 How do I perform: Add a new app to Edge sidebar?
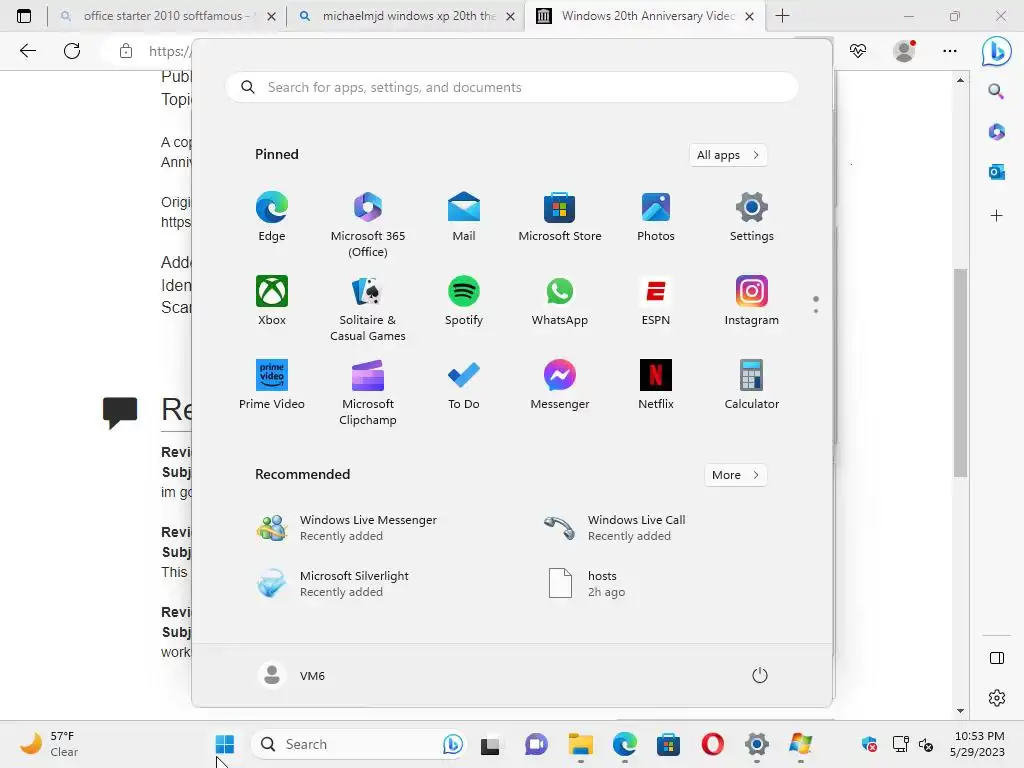(x=996, y=216)
